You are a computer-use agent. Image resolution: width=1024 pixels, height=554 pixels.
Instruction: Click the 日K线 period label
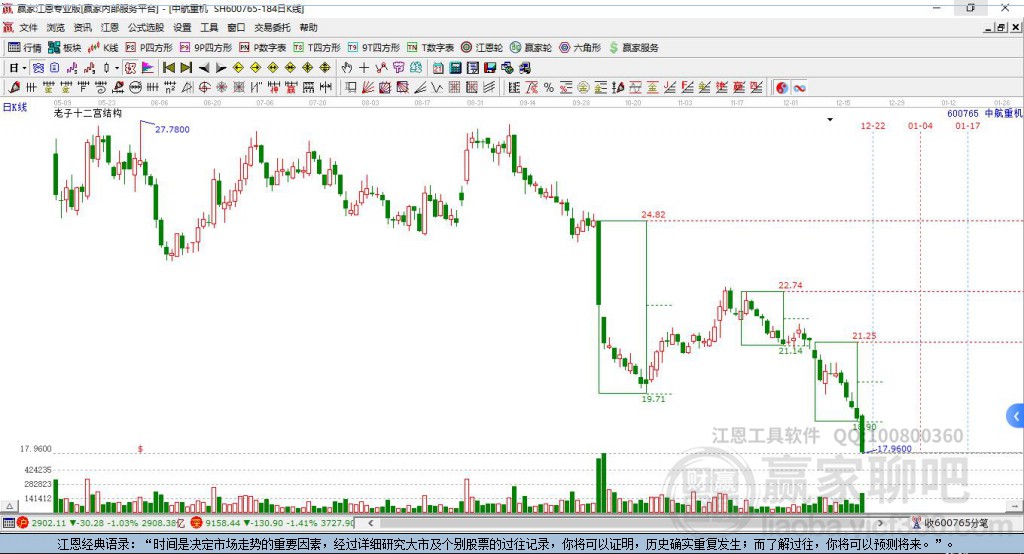[15, 107]
